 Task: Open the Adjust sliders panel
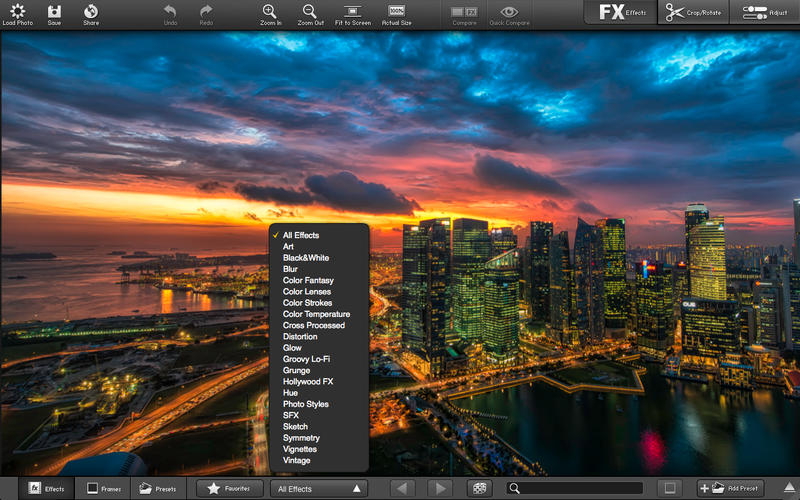(x=767, y=12)
